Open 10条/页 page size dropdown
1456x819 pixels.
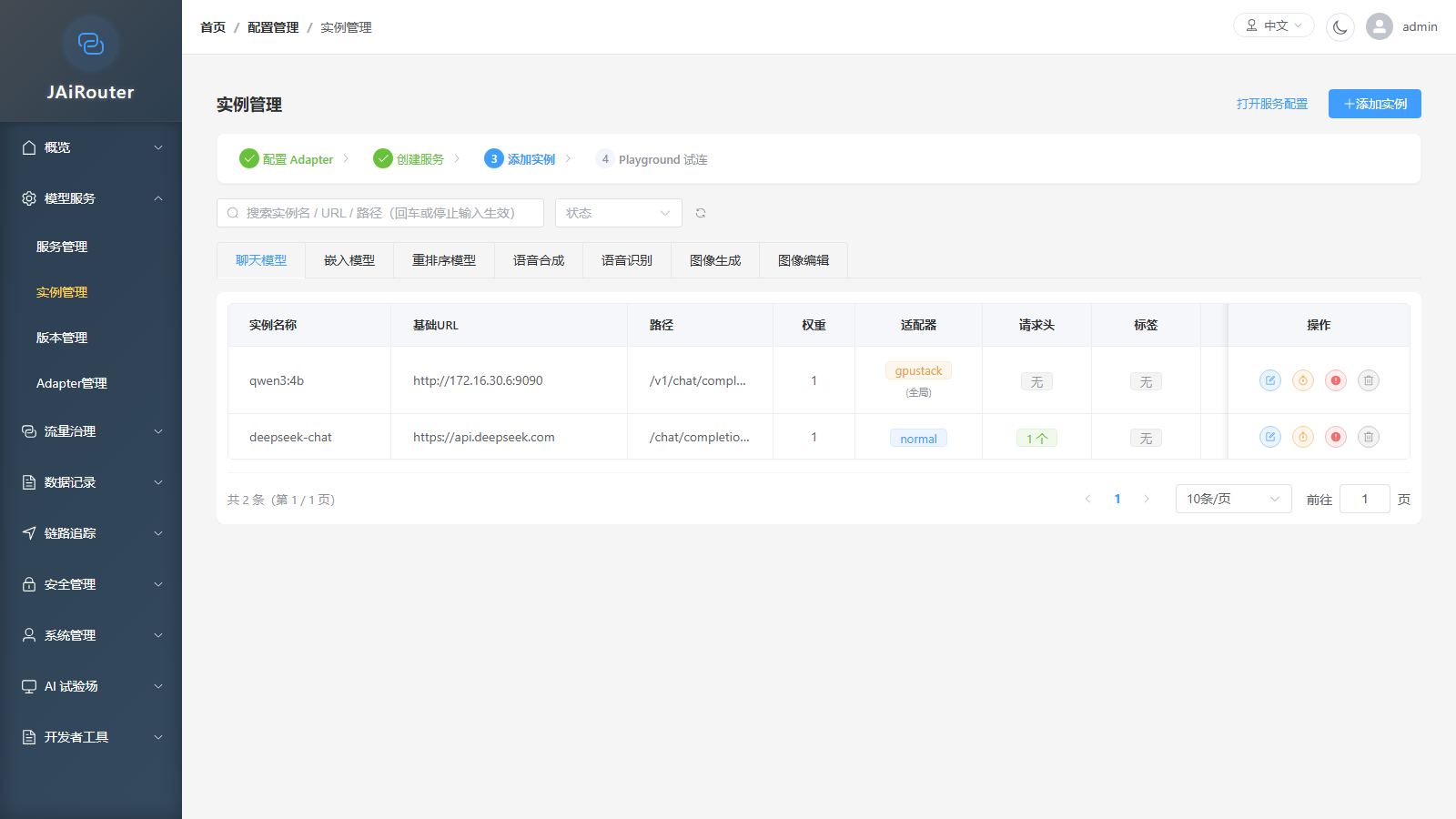[x=1233, y=499]
